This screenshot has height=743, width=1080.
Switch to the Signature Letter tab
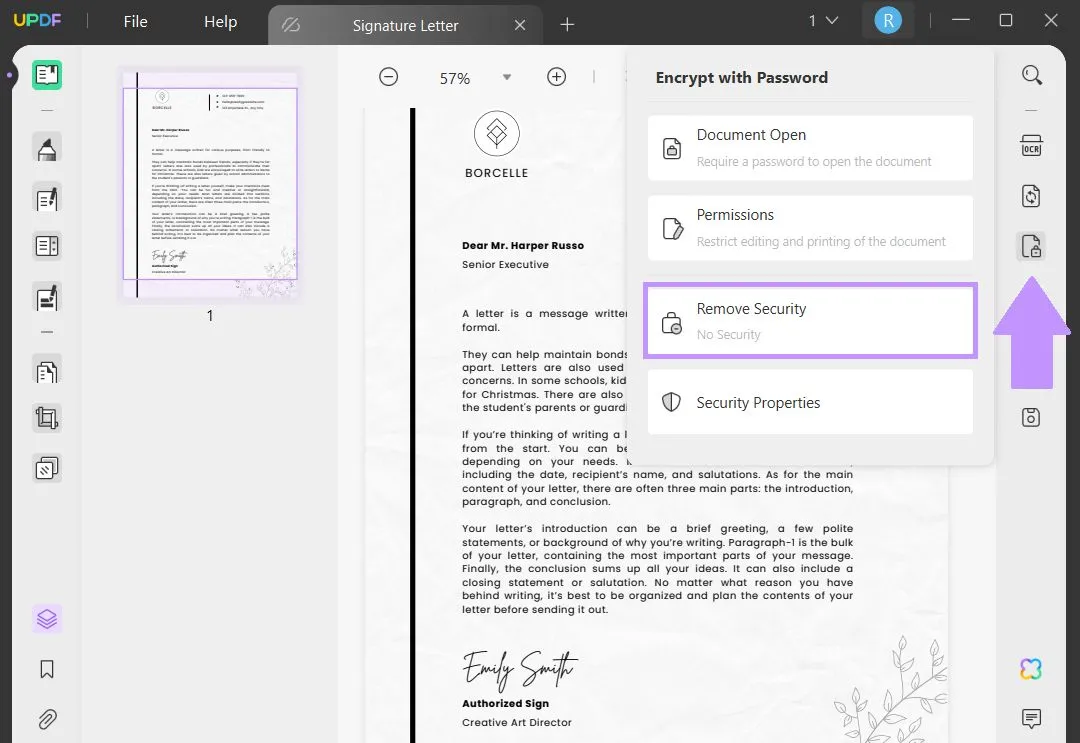(x=404, y=25)
